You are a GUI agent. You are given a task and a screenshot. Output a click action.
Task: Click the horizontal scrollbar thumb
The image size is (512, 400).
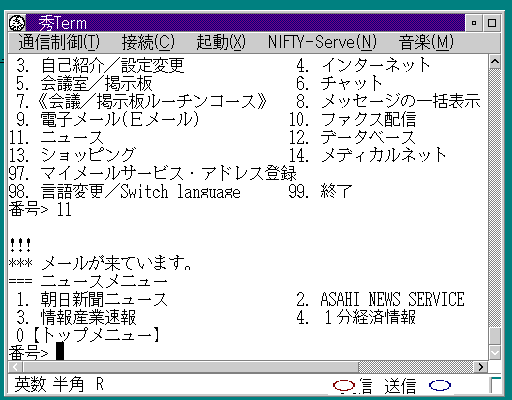[x=190, y=367]
